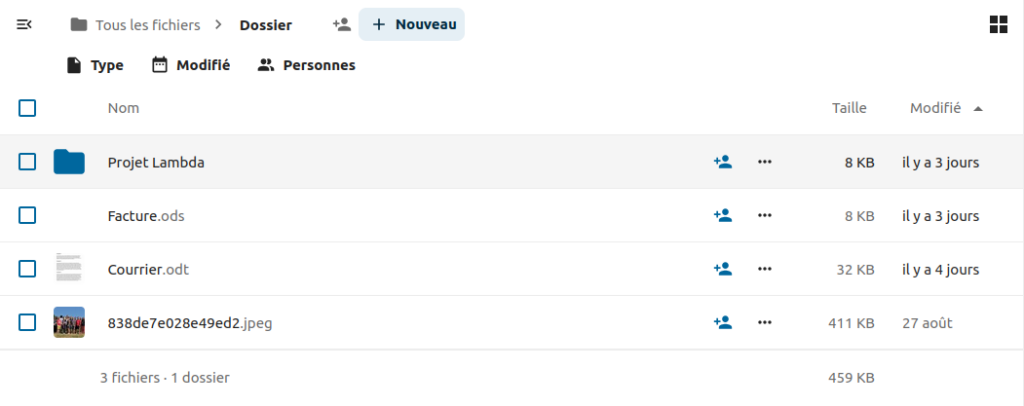Open the jpeg image thumbnail
Screen dimensions: 1024x406
pyautogui.click(x=69, y=323)
